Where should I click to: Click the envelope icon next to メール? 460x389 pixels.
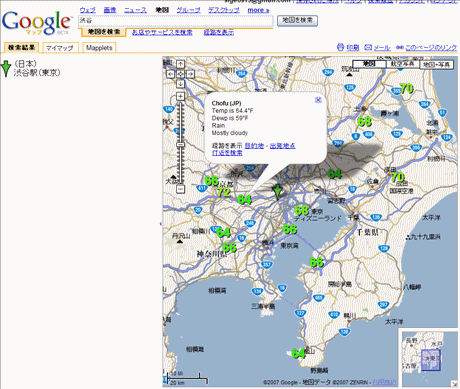coord(368,47)
